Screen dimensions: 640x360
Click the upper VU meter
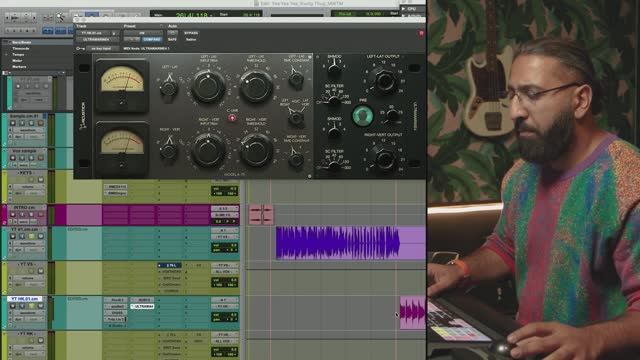click(122, 86)
